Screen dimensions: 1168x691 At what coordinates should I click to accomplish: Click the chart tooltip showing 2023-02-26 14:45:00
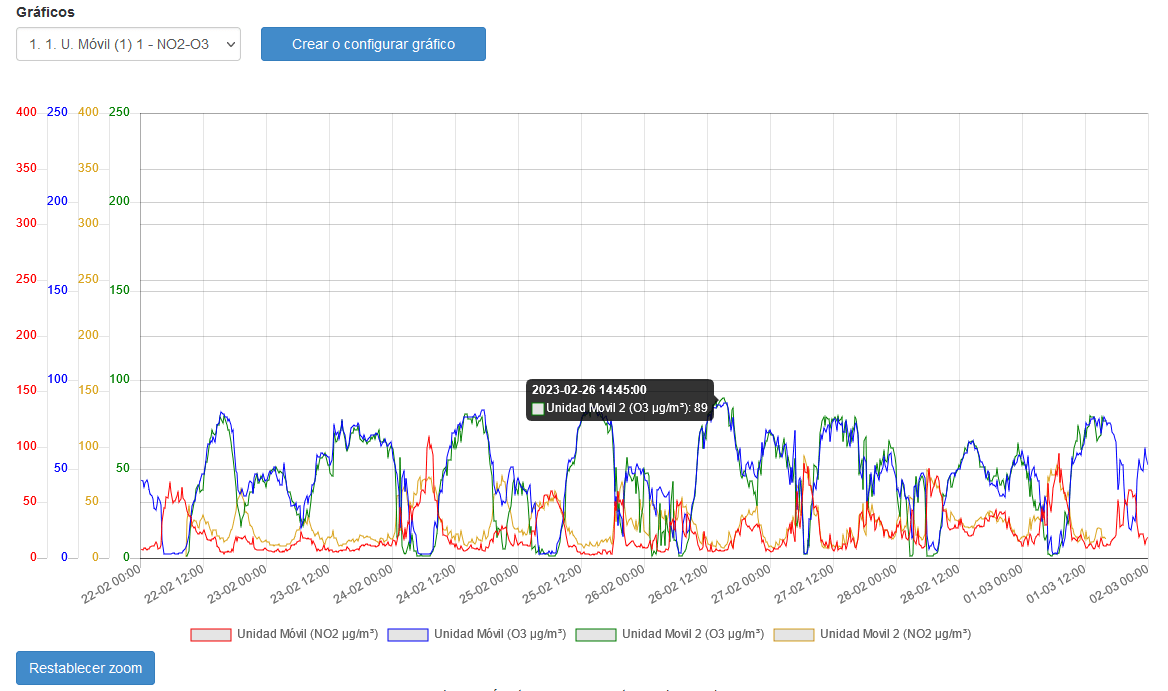620,400
